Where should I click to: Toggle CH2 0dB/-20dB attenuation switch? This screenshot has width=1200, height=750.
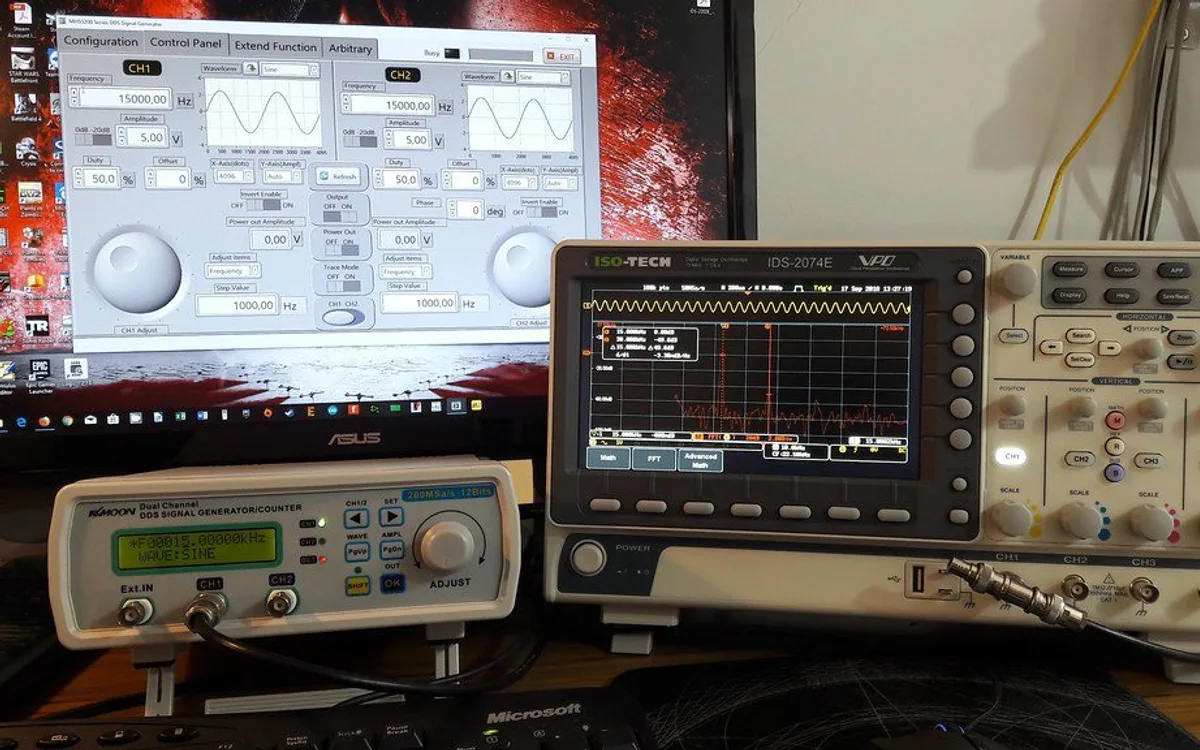361,142
